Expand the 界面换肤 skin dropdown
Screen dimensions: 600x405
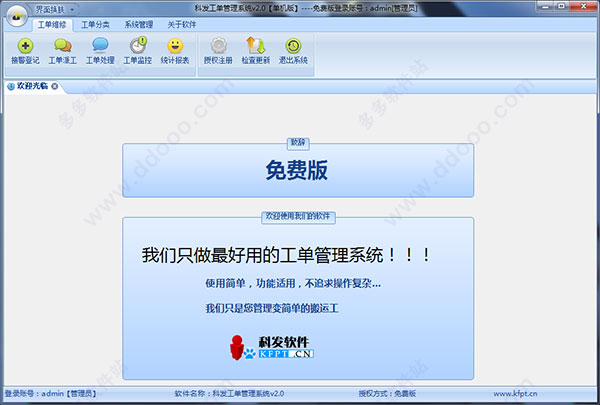[x=72, y=9]
